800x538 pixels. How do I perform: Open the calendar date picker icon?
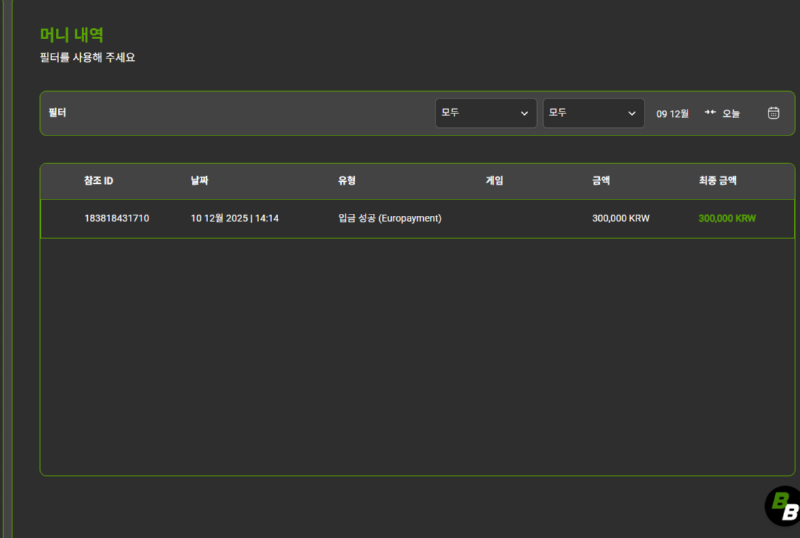click(773, 113)
